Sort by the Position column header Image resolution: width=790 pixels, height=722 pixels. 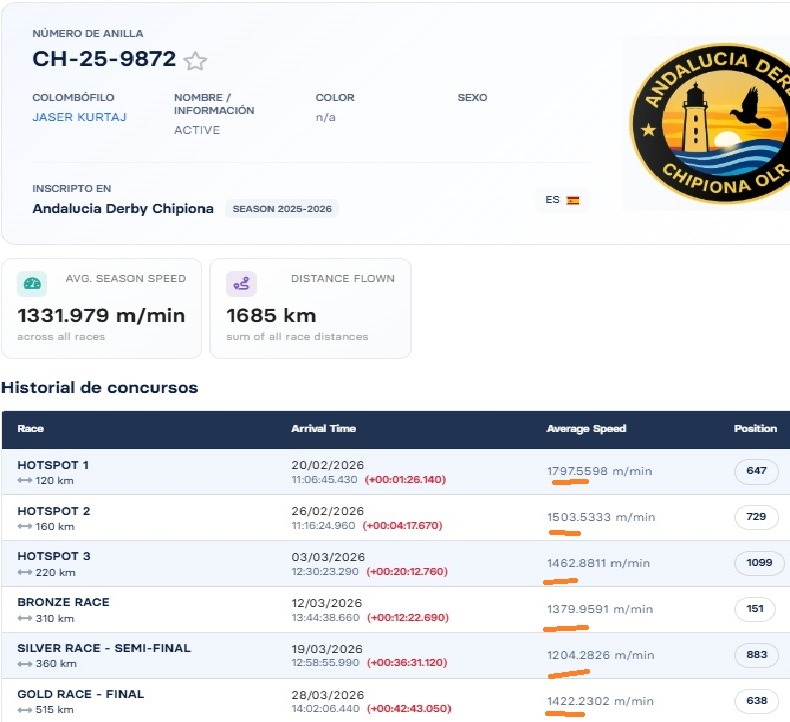[x=755, y=428]
